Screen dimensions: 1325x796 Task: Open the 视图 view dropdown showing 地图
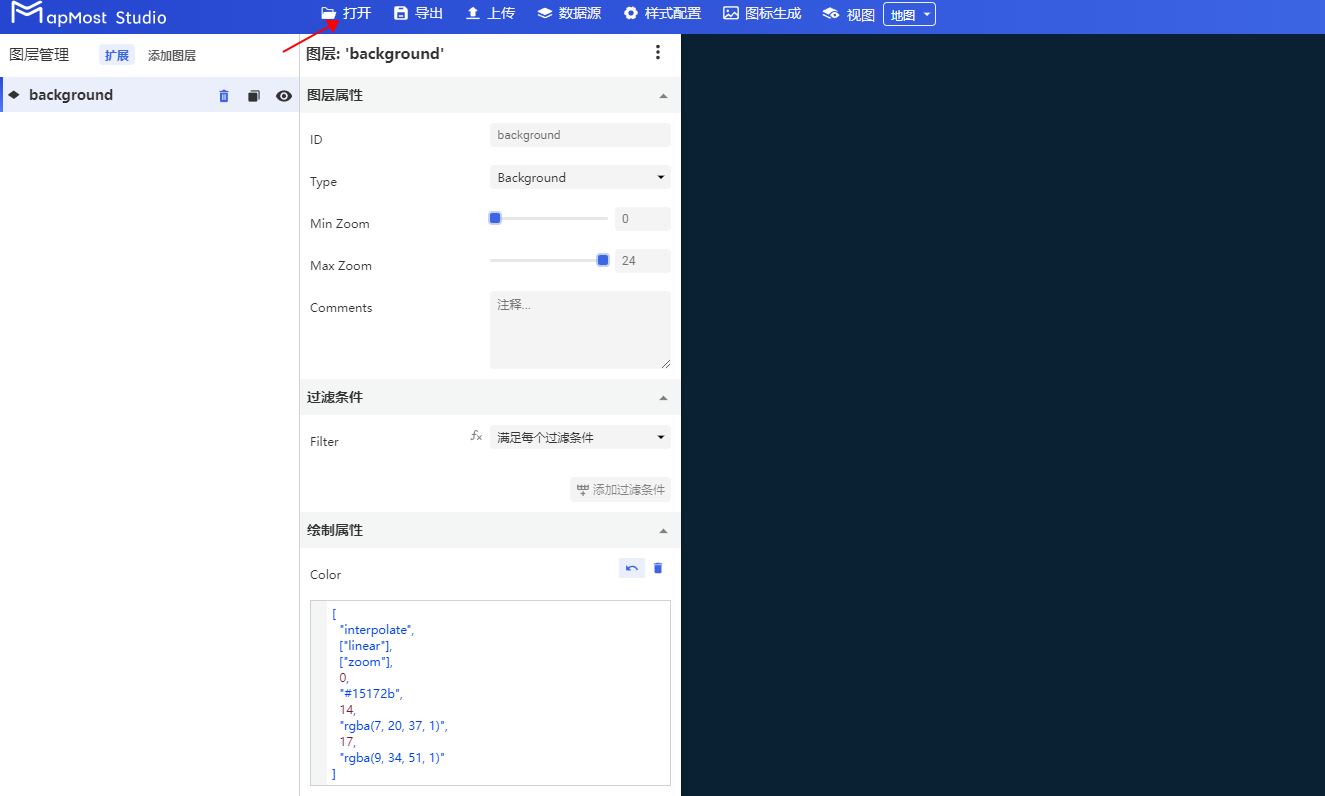909,14
